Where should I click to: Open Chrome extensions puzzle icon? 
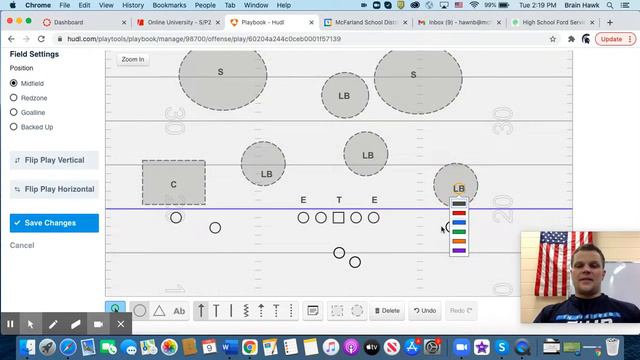click(x=571, y=39)
